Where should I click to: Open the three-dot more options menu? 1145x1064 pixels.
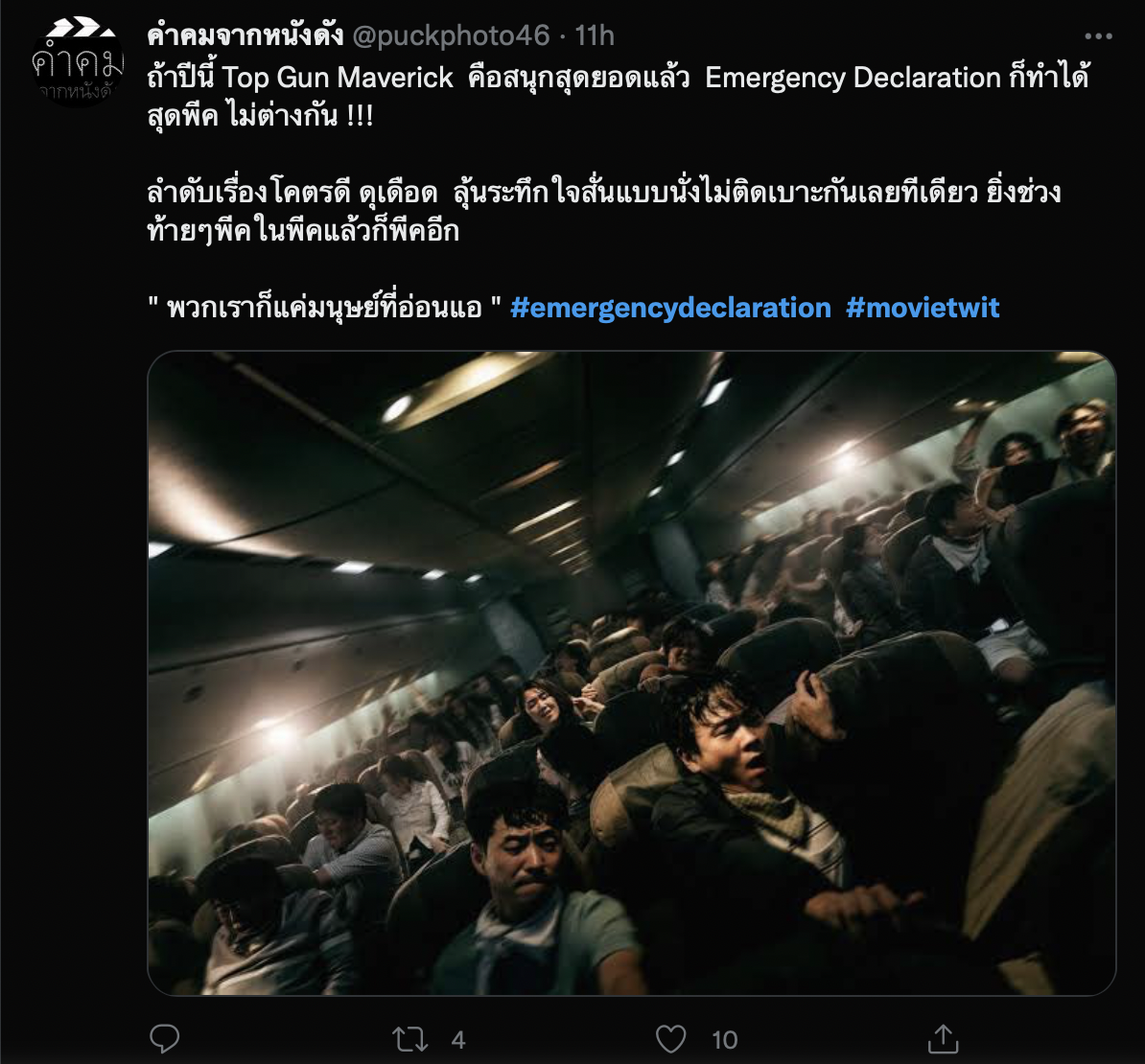point(1098,35)
